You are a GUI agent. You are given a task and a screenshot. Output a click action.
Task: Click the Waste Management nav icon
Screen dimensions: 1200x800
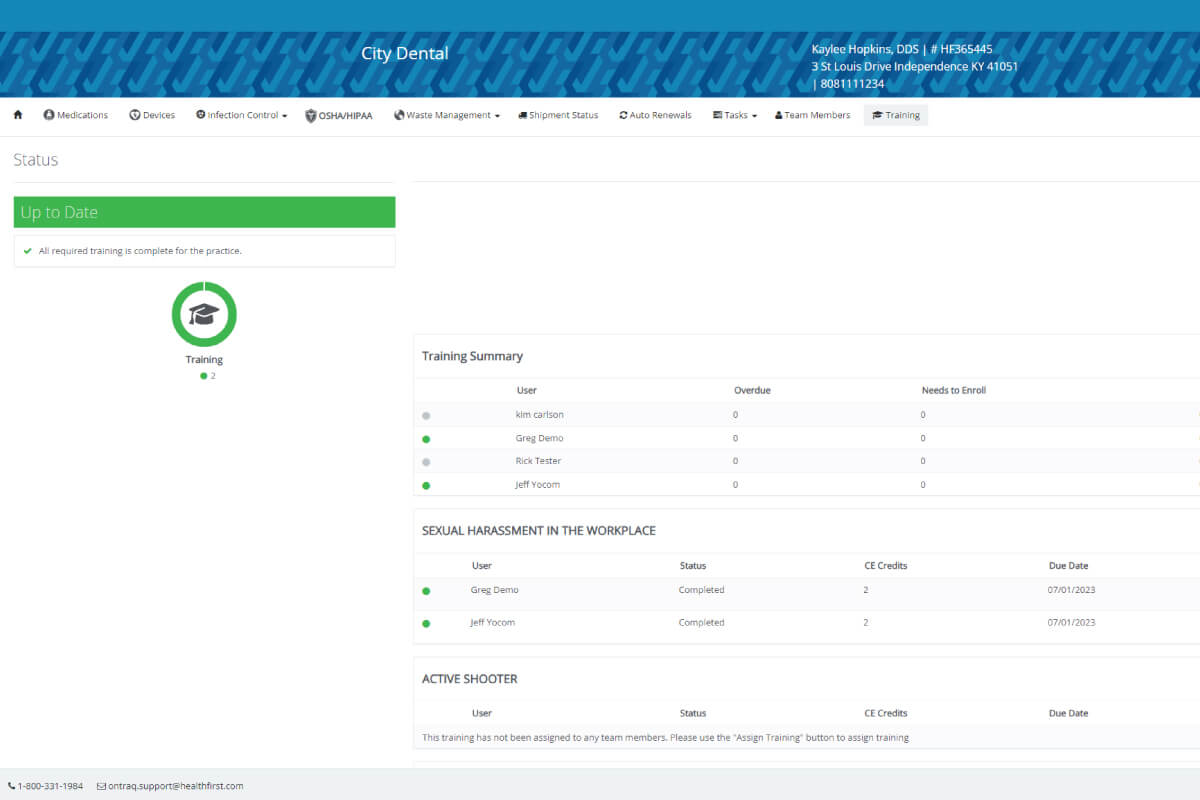(399, 115)
